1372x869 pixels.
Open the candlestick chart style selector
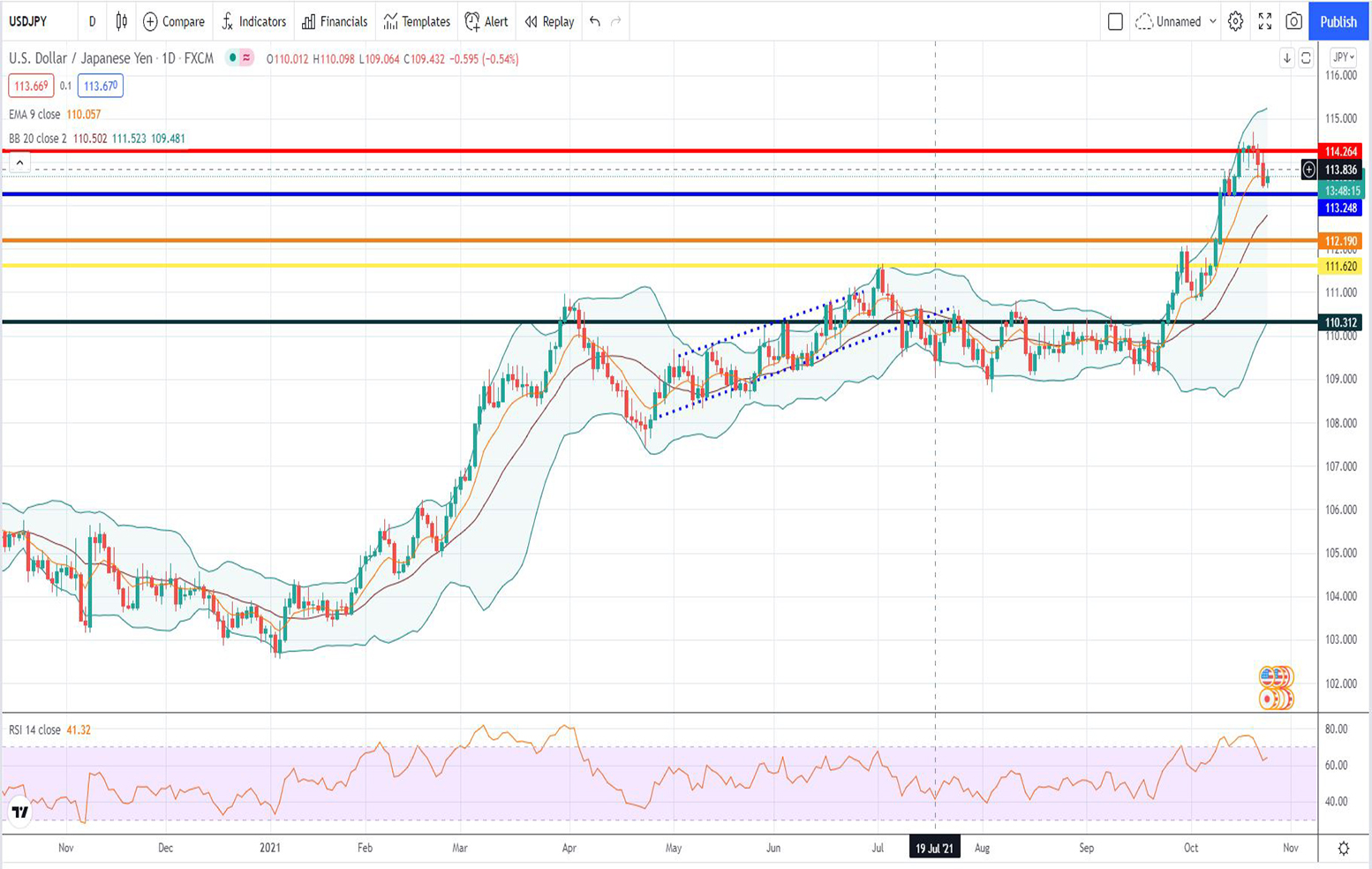click(x=122, y=21)
